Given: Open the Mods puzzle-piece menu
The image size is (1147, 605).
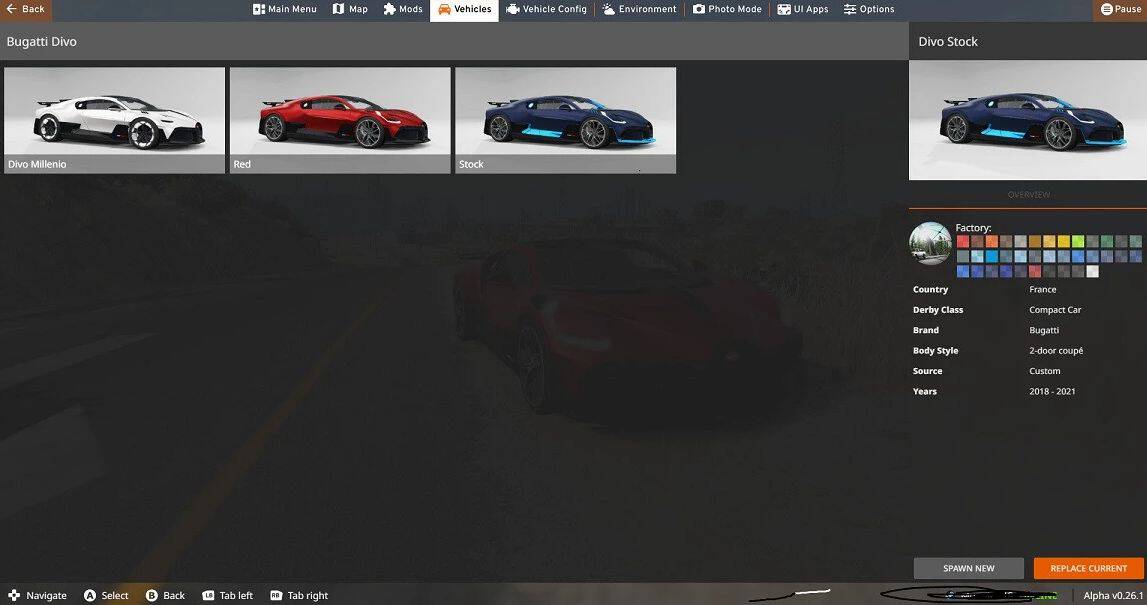Looking at the screenshot, I should click(x=403, y=9).
